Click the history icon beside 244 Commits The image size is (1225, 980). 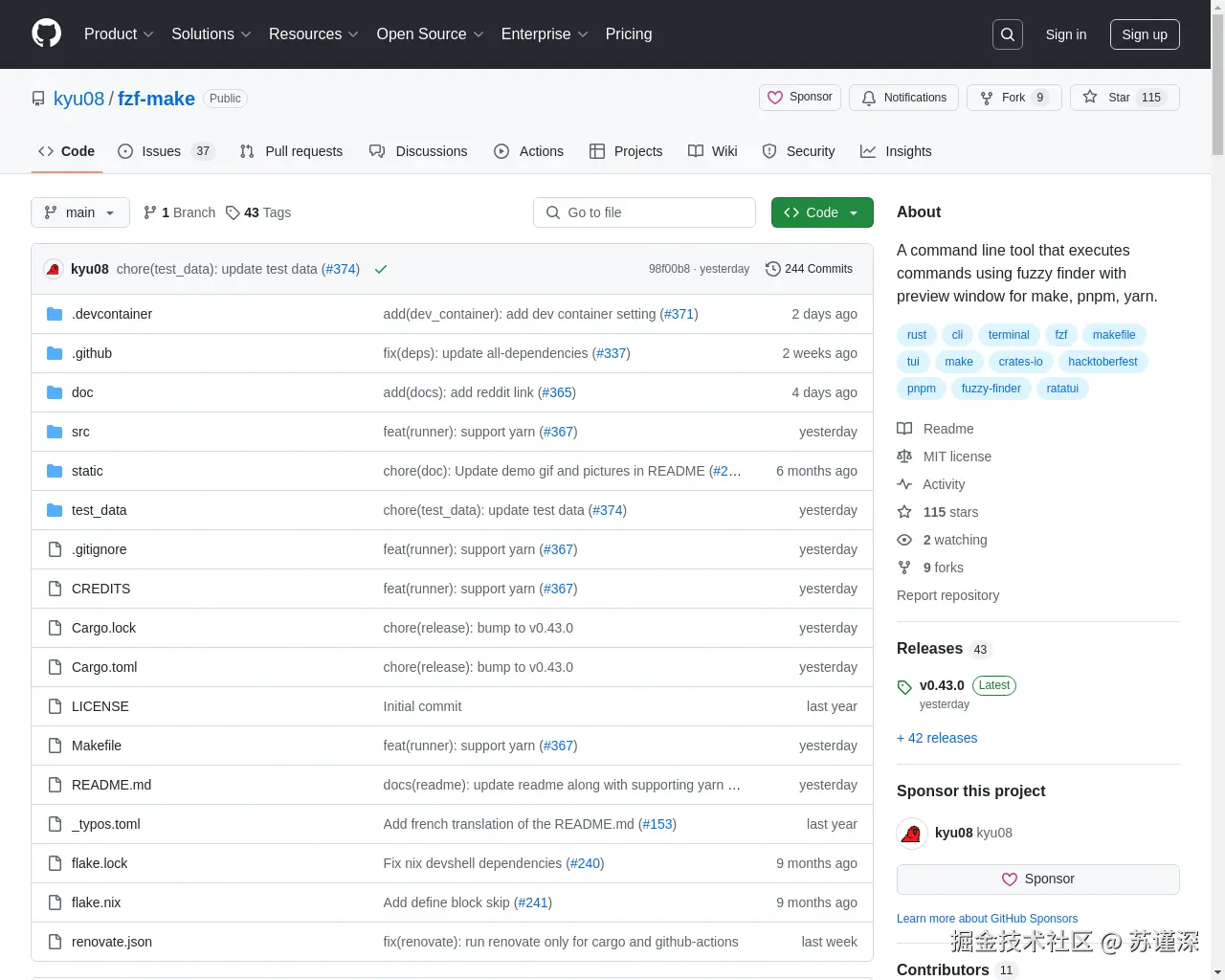click(x=772, y=269)
